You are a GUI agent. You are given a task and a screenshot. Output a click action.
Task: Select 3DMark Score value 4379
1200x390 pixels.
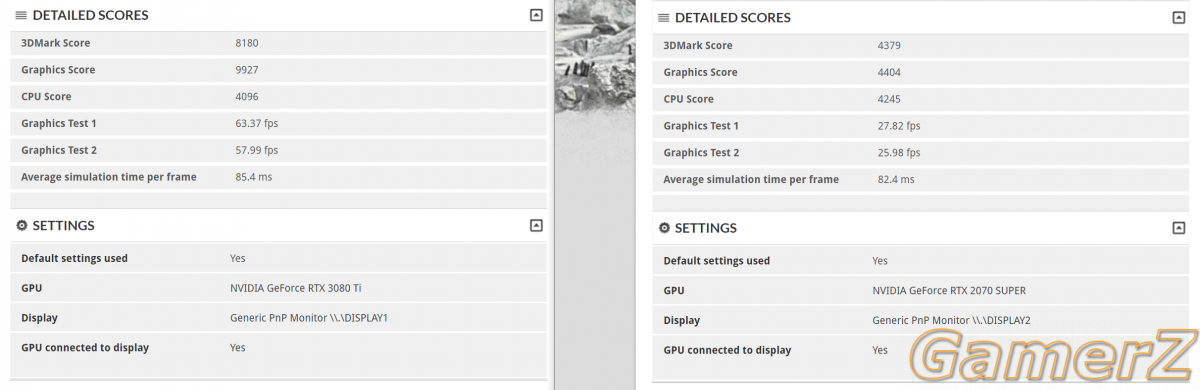[x=888, y=46]
